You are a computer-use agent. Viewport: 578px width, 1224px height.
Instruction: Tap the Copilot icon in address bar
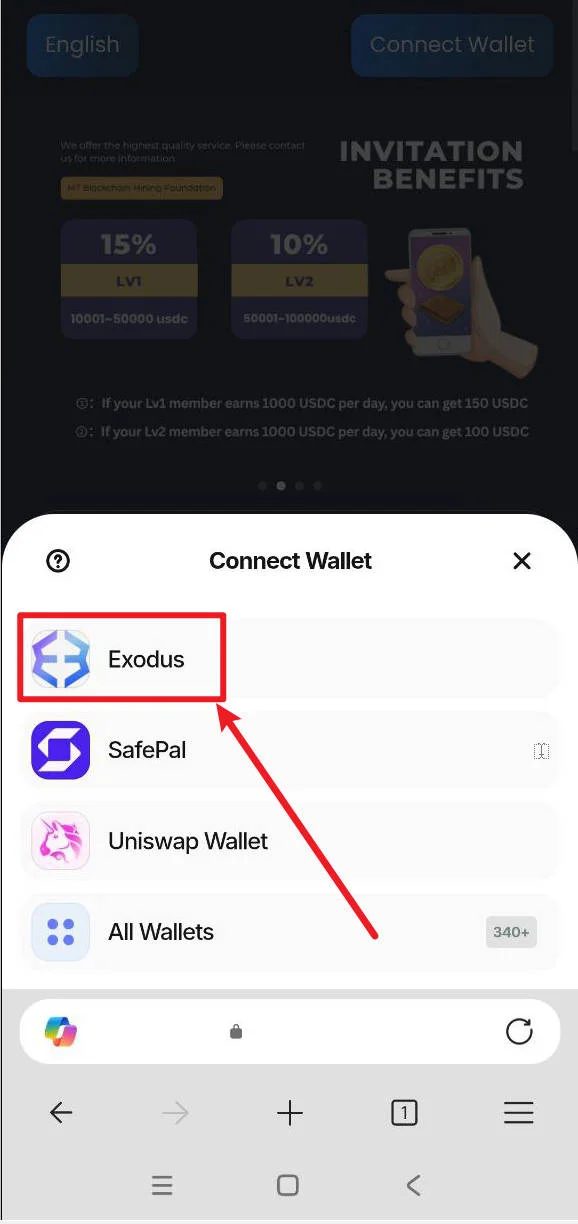pos(61,1031)
